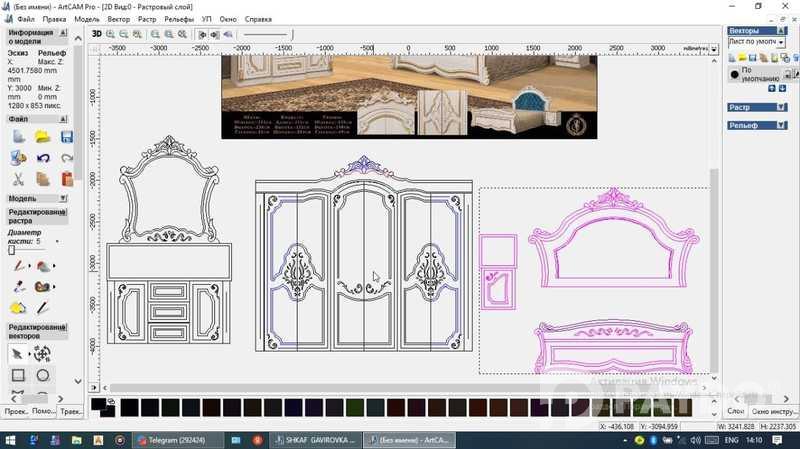This screenshot has height=449, width=800.
Task: Open the Рельефы menu
Action: [x=179, y=19]
